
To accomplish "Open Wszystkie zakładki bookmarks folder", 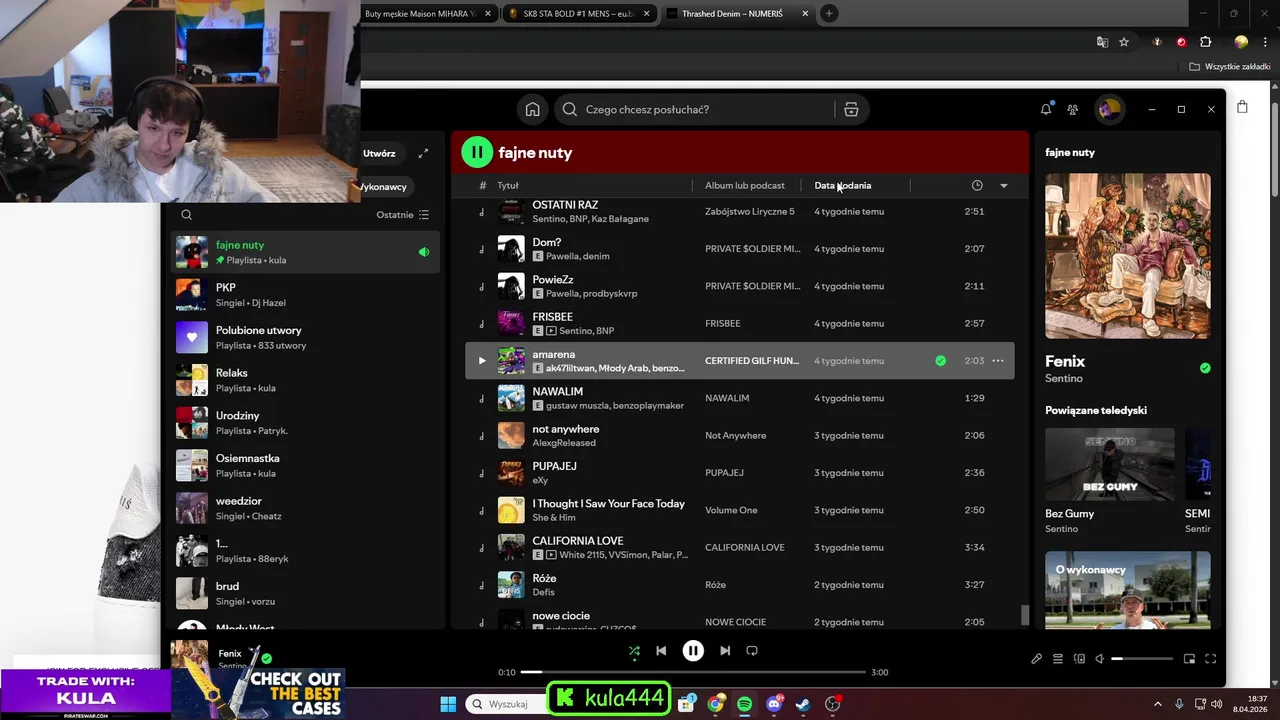I will (1229, 67).
